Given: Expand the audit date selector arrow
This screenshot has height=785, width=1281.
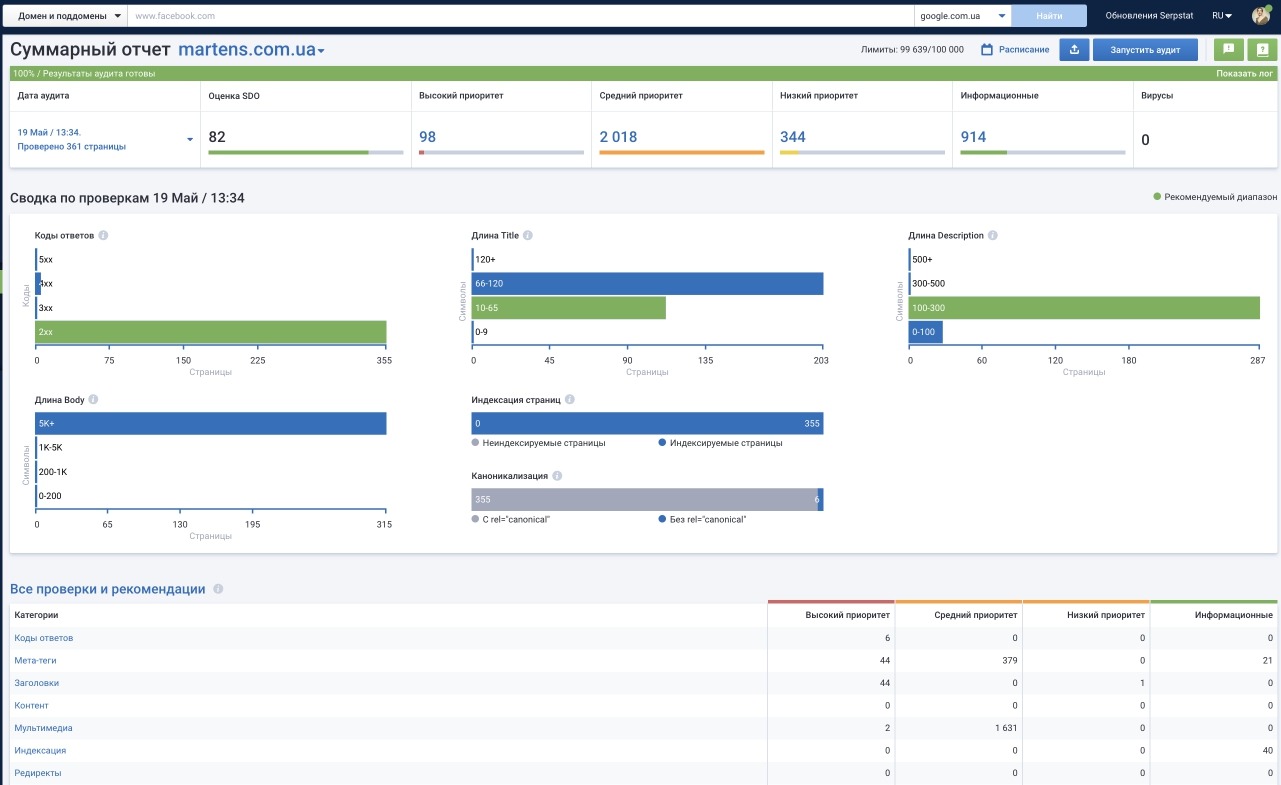Looking at the screenshot, I should (190, 140).
